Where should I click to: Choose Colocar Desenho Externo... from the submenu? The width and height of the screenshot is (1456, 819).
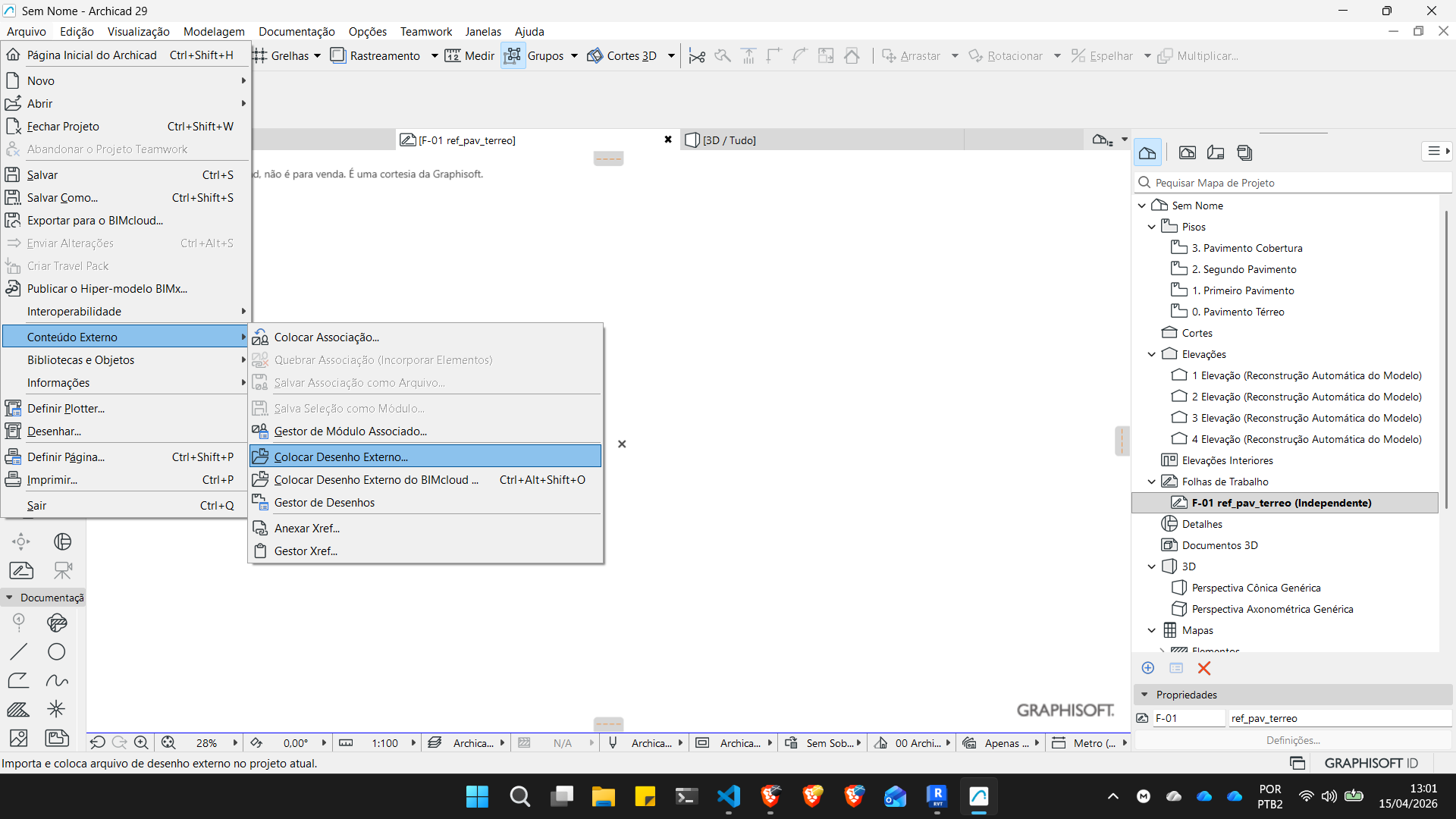coord(425,457)
